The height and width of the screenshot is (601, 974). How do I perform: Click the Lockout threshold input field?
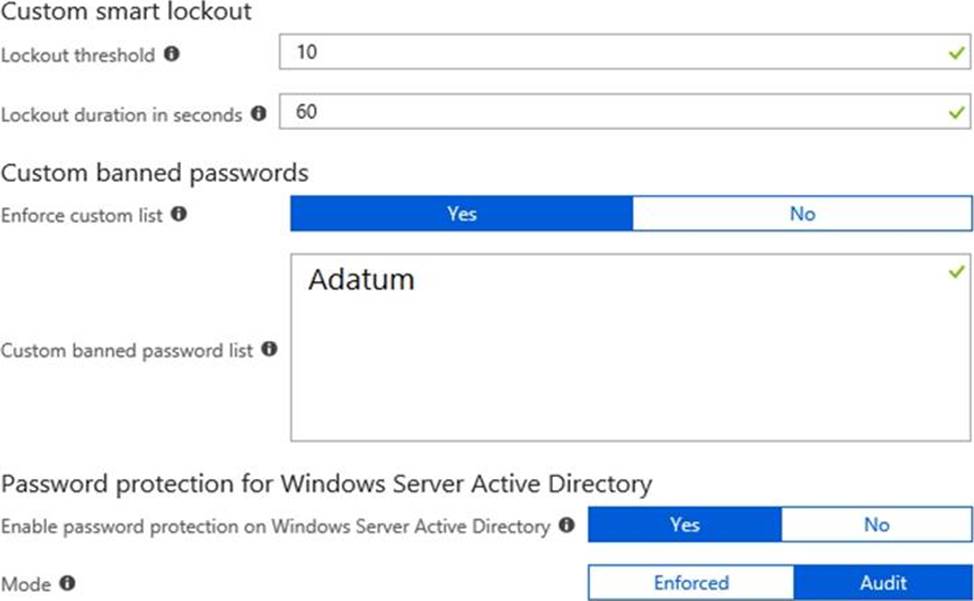[610, 54]
